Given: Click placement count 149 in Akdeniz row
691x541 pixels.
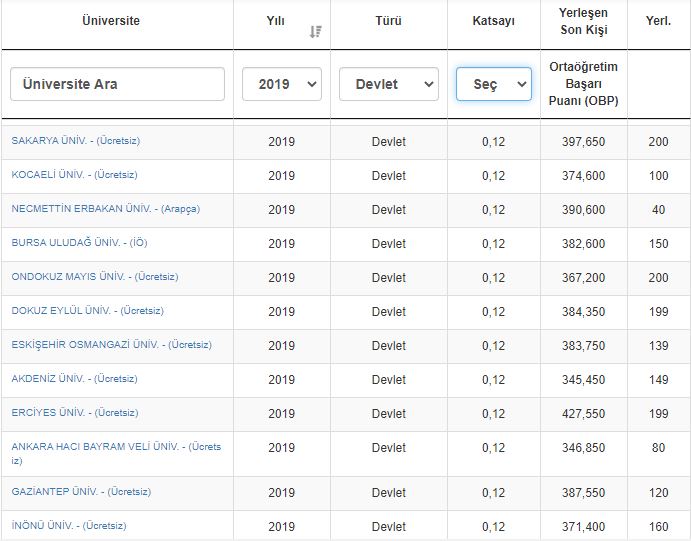Looking at the screenshot, I should tap(658, 379).
